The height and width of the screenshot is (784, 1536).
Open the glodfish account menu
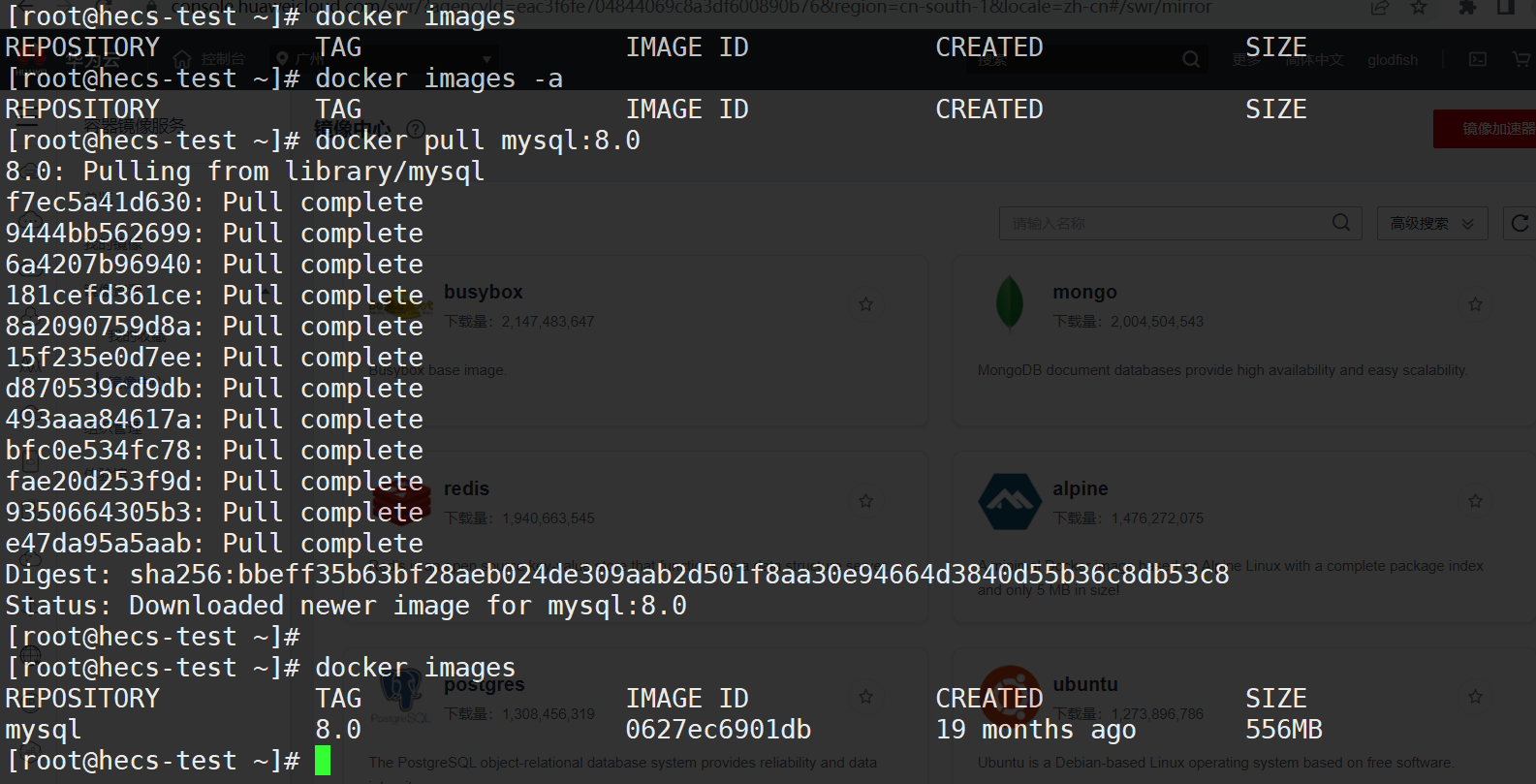point(1393,60)
